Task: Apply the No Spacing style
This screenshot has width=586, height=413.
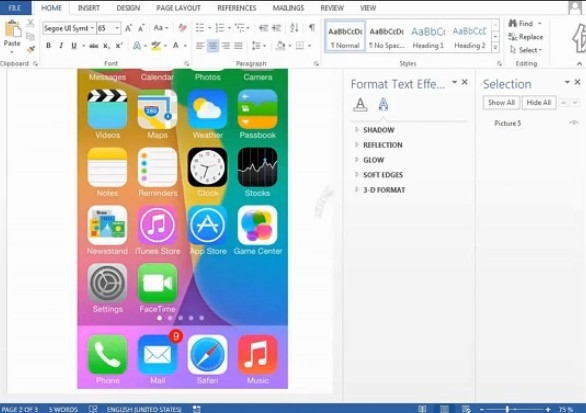Action: (386, 37)
